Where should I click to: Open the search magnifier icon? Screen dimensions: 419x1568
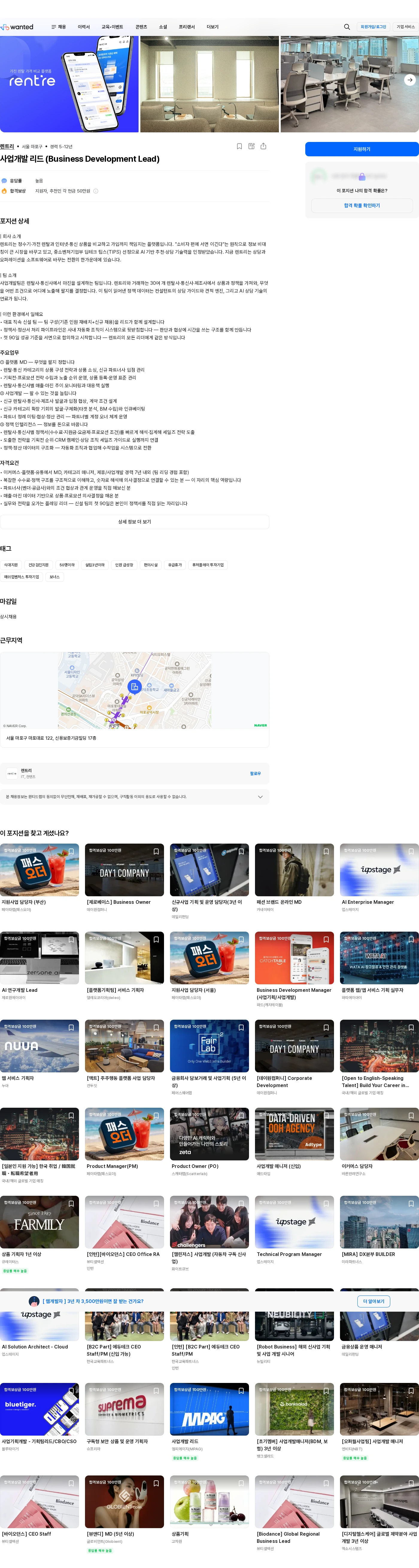pyautogui.click(x=347, y=27)
